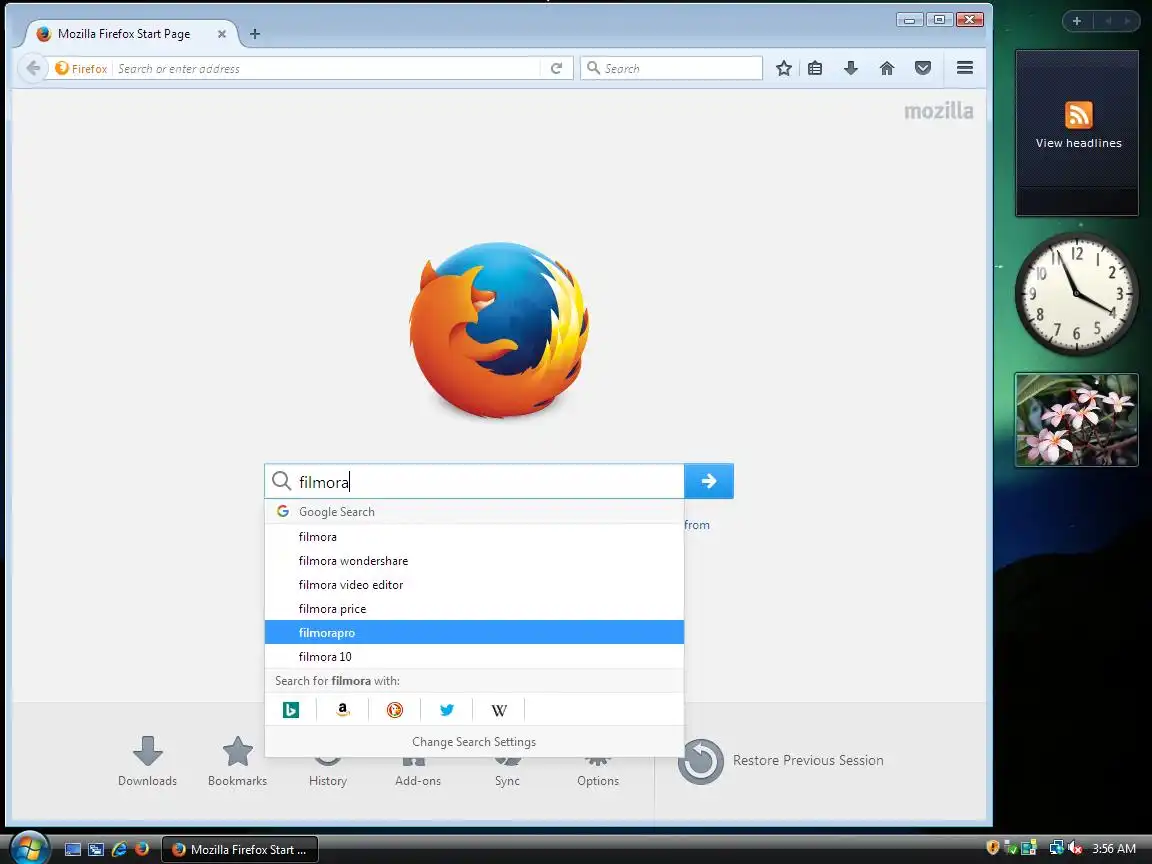Submit search with blue arrow button

tap(708, 481)
